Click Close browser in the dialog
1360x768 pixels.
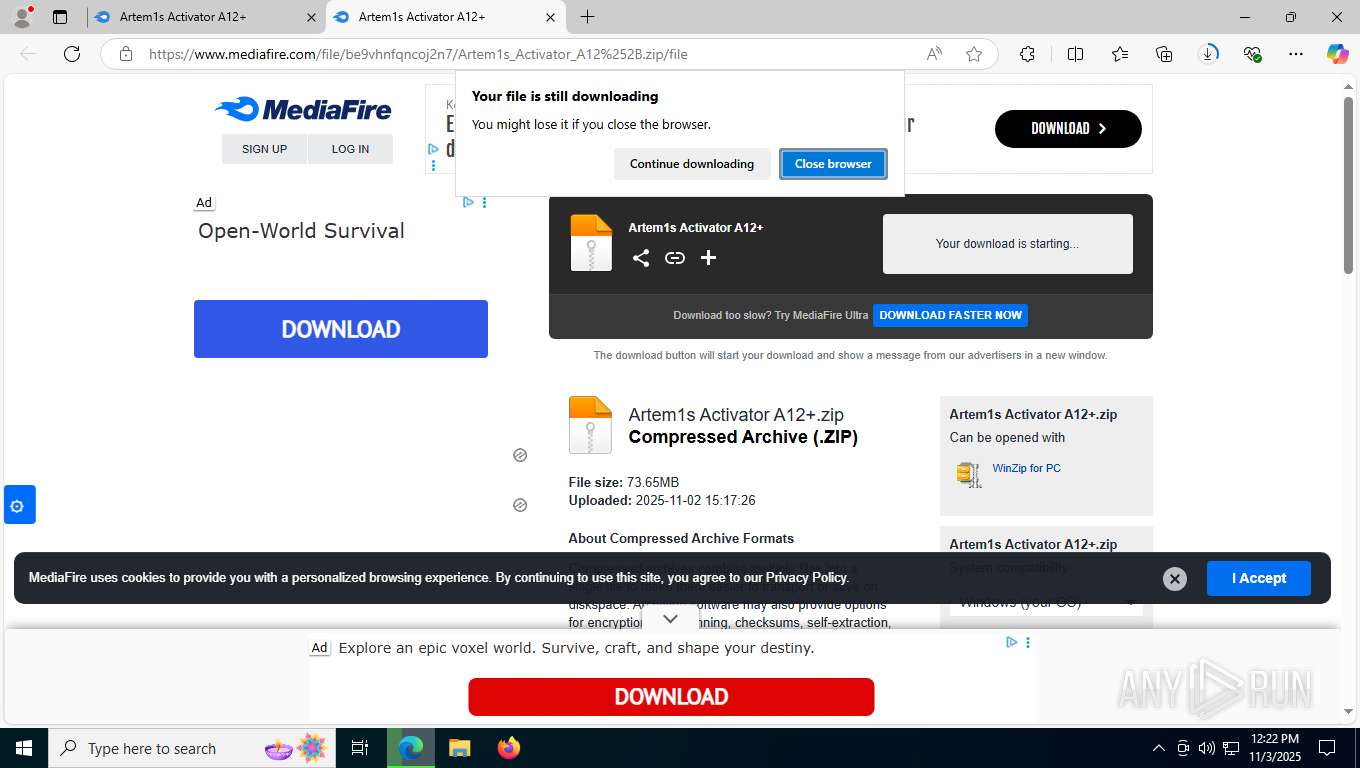click(x=833, y=164)
